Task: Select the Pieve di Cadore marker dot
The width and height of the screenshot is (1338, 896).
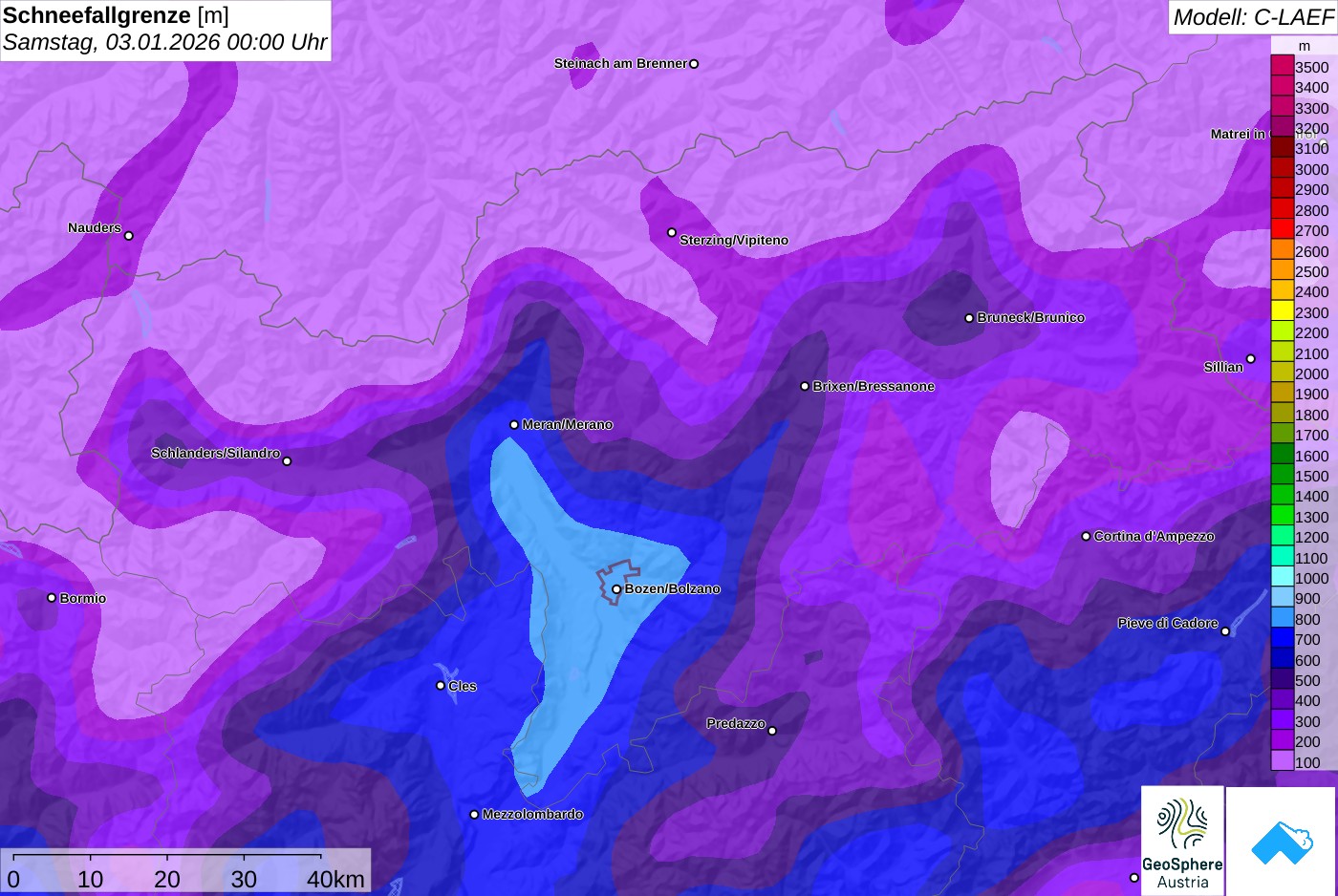Action: point(1225,631)
